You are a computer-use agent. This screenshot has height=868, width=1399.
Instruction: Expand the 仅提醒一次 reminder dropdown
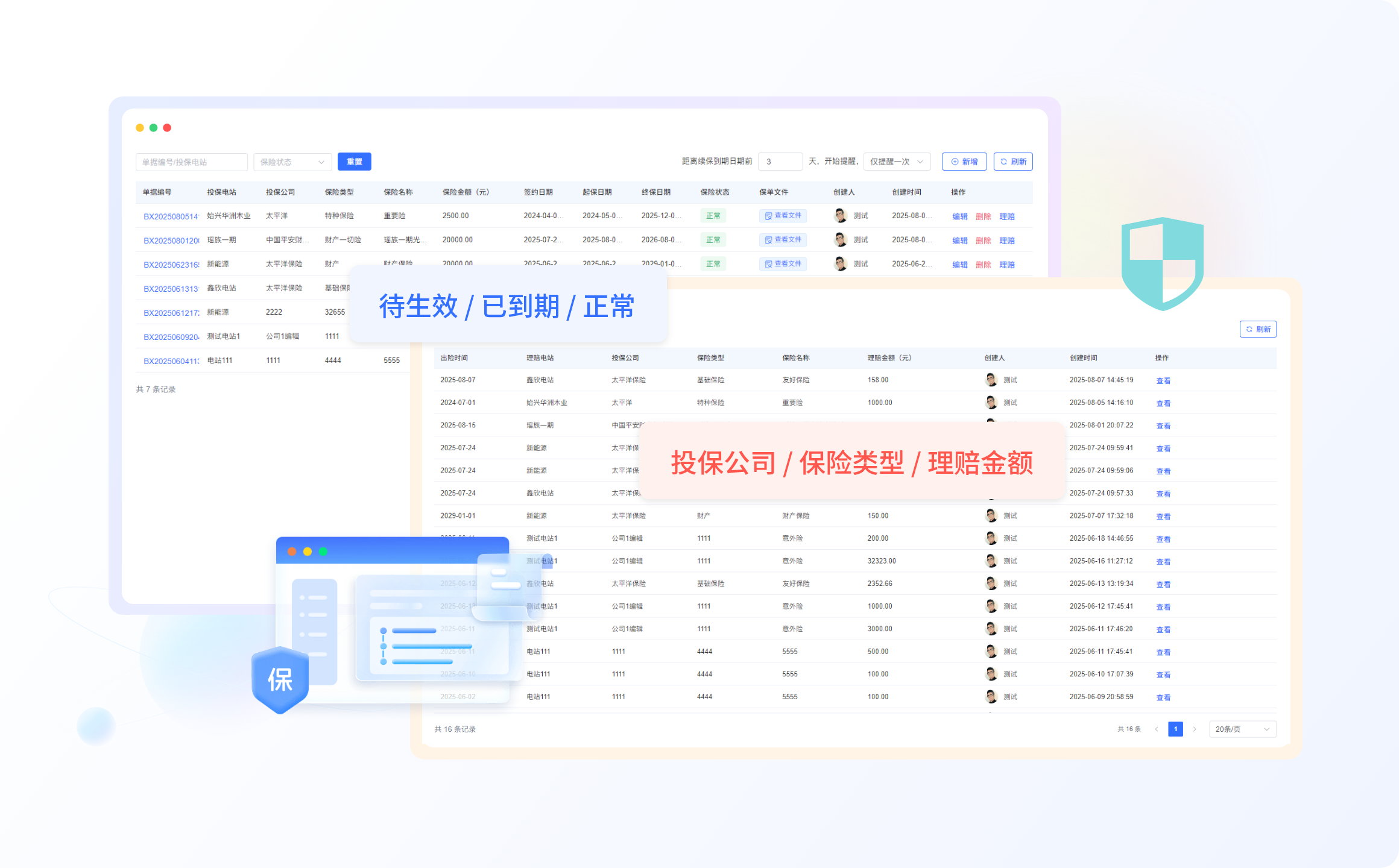click(897, 162)
